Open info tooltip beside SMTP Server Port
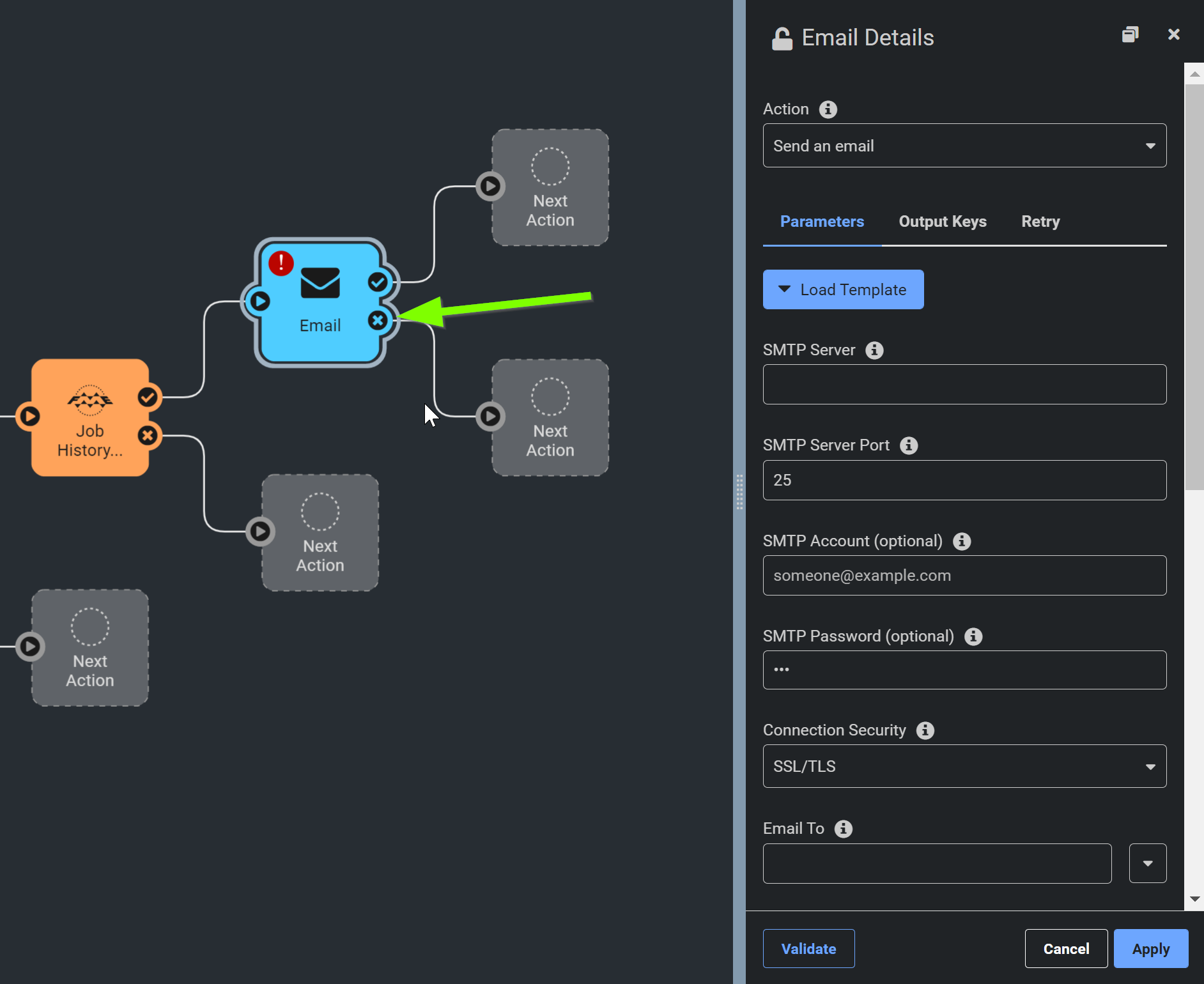 (909, 445)
